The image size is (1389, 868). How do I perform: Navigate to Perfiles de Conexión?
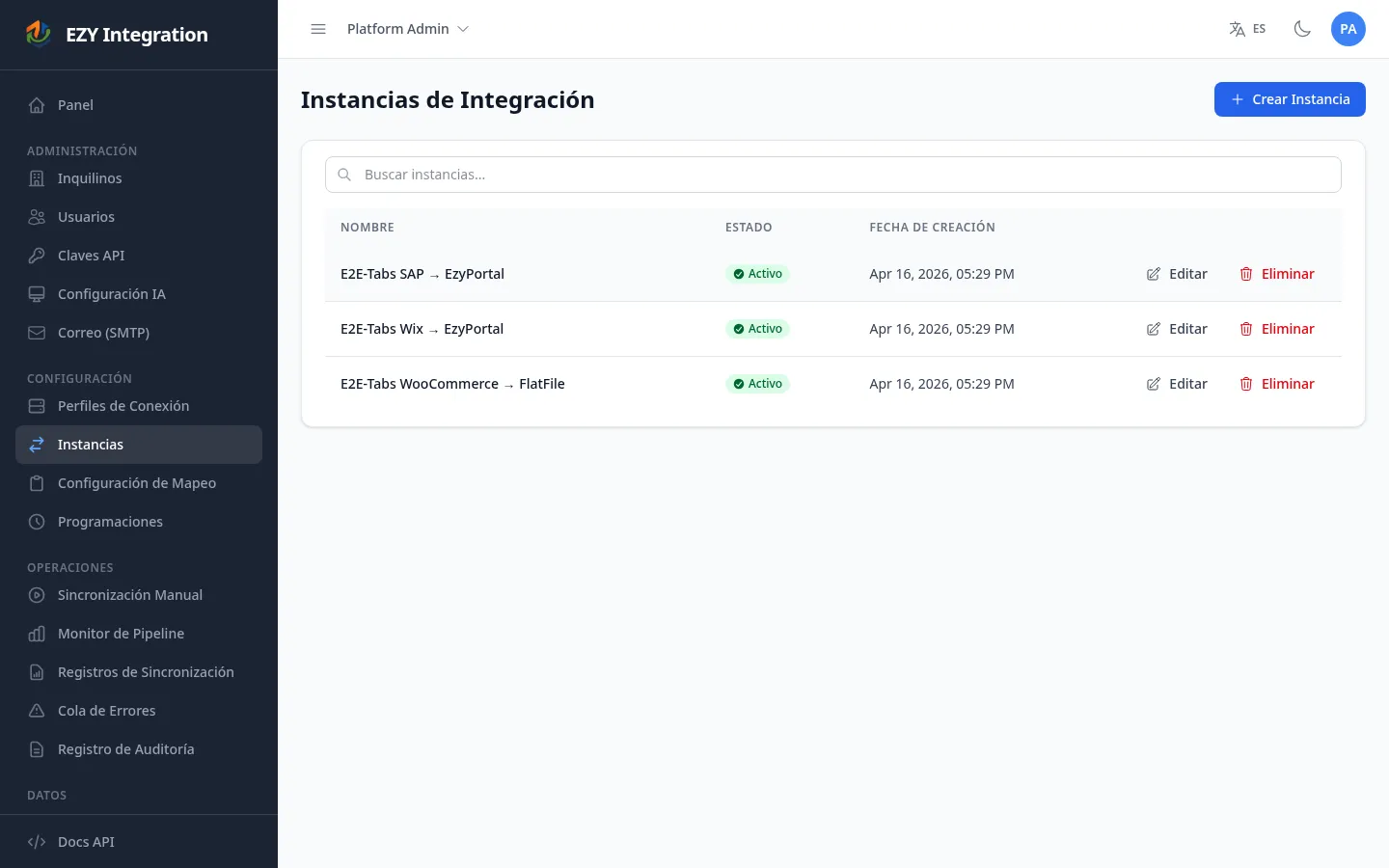(x=139, y=406)
